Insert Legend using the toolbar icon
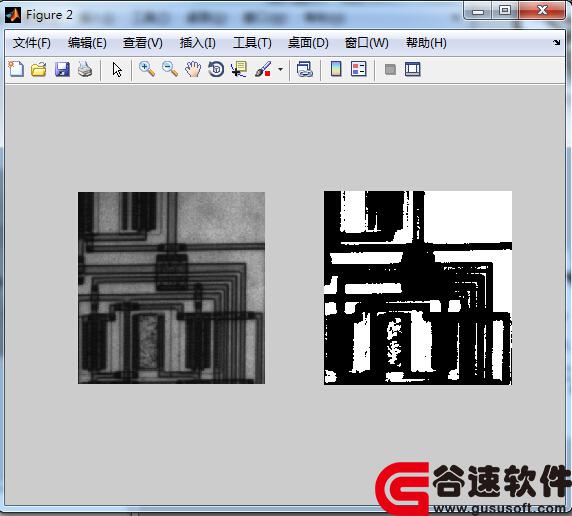The height and width of the screenshot is (516, 572). click(x=359, y=69)
